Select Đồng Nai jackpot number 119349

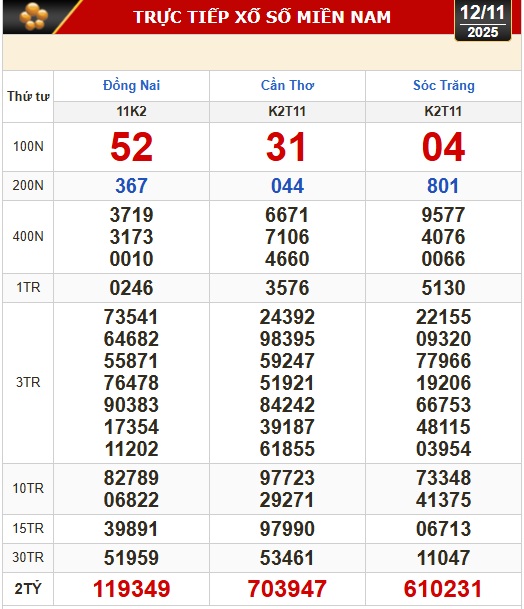tap(131, 589)
